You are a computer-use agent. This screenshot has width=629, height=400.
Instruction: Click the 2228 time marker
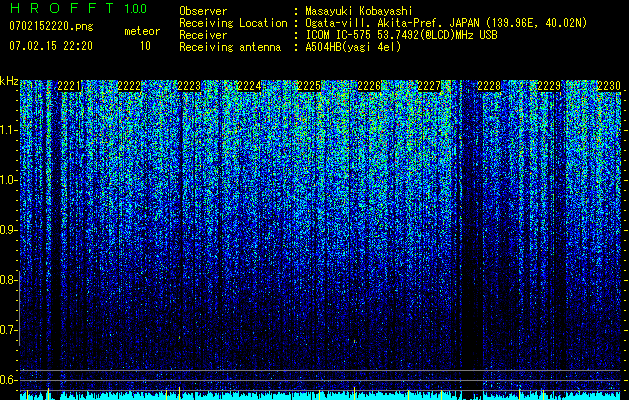point(489,86)
